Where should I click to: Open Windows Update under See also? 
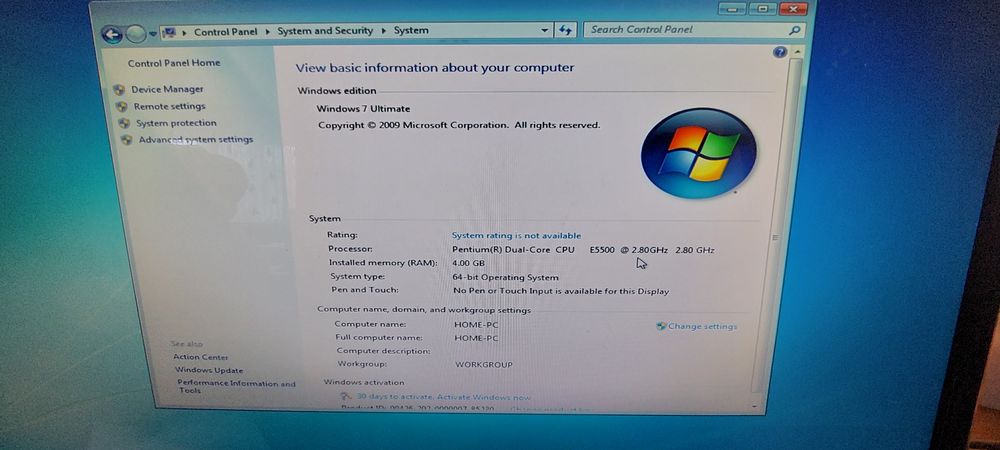pos(209,370)
